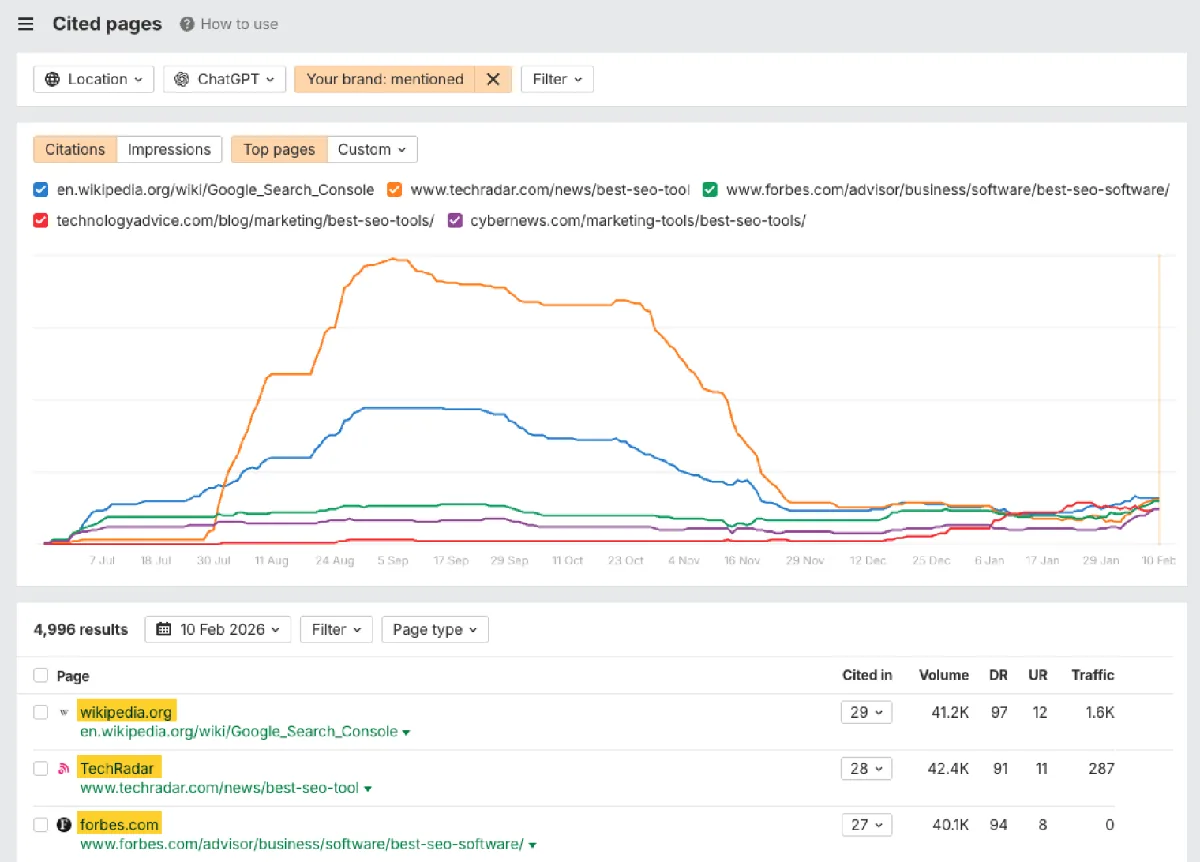
Task: Toggle the forbes.com legend checkbox
Action: [x=710, y=189]
